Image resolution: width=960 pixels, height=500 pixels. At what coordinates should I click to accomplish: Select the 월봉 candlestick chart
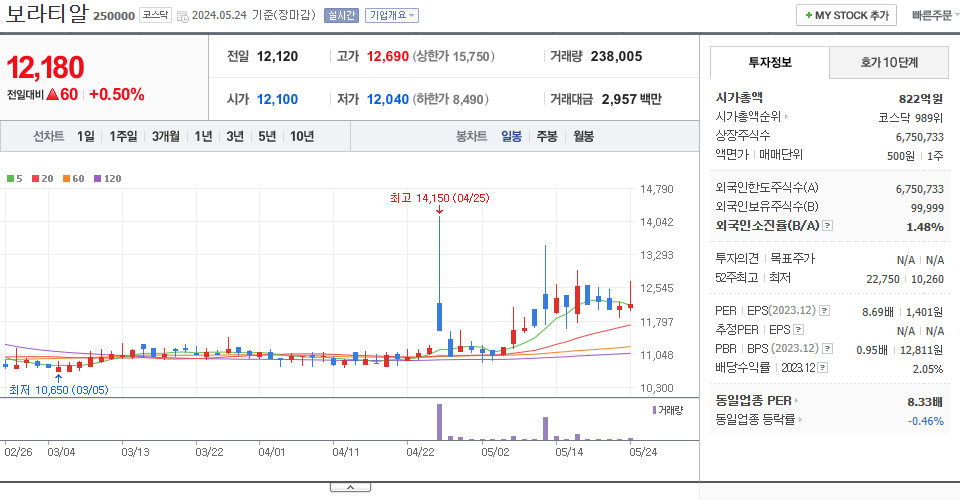(x=583, y=136)
